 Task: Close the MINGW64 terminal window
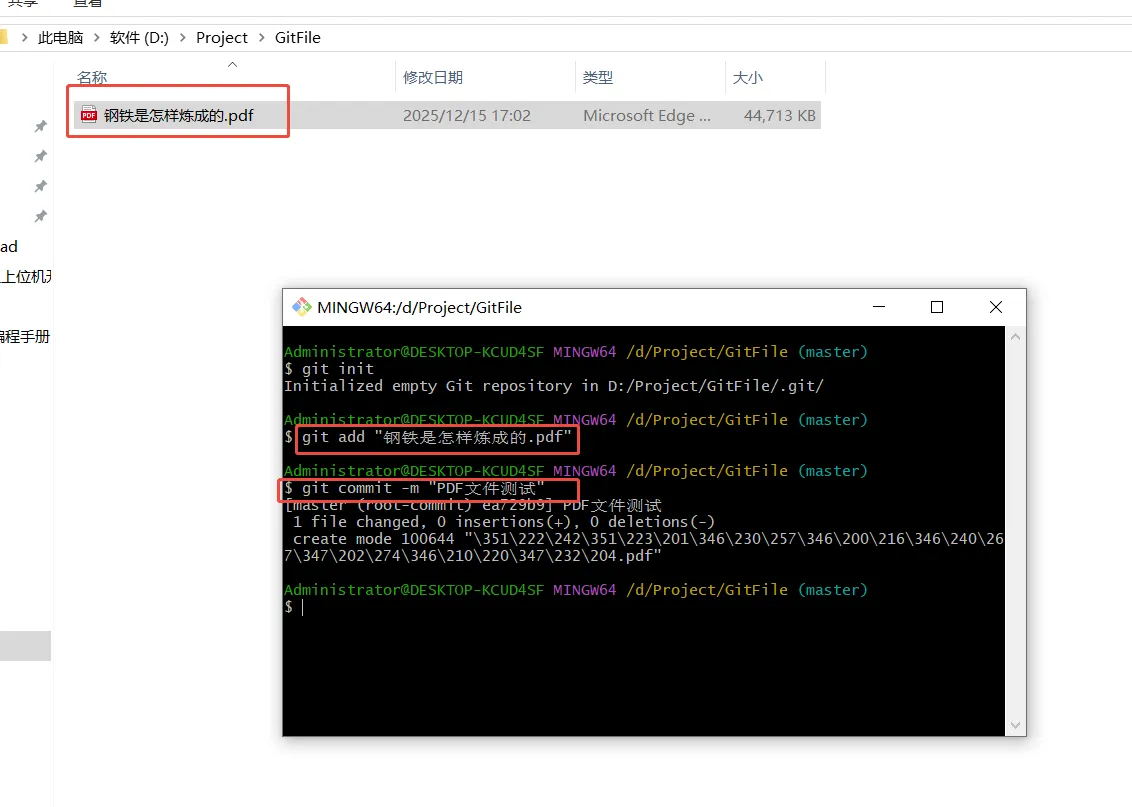(996, 307)
